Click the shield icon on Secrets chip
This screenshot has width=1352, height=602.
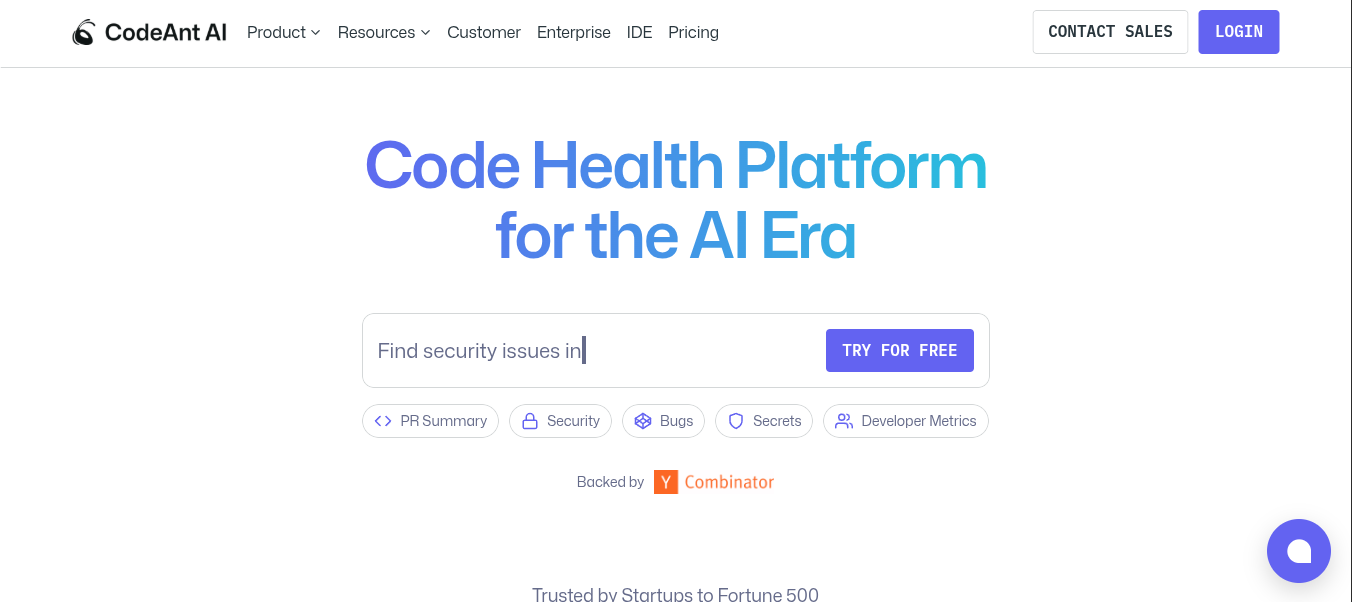point(737,421)
